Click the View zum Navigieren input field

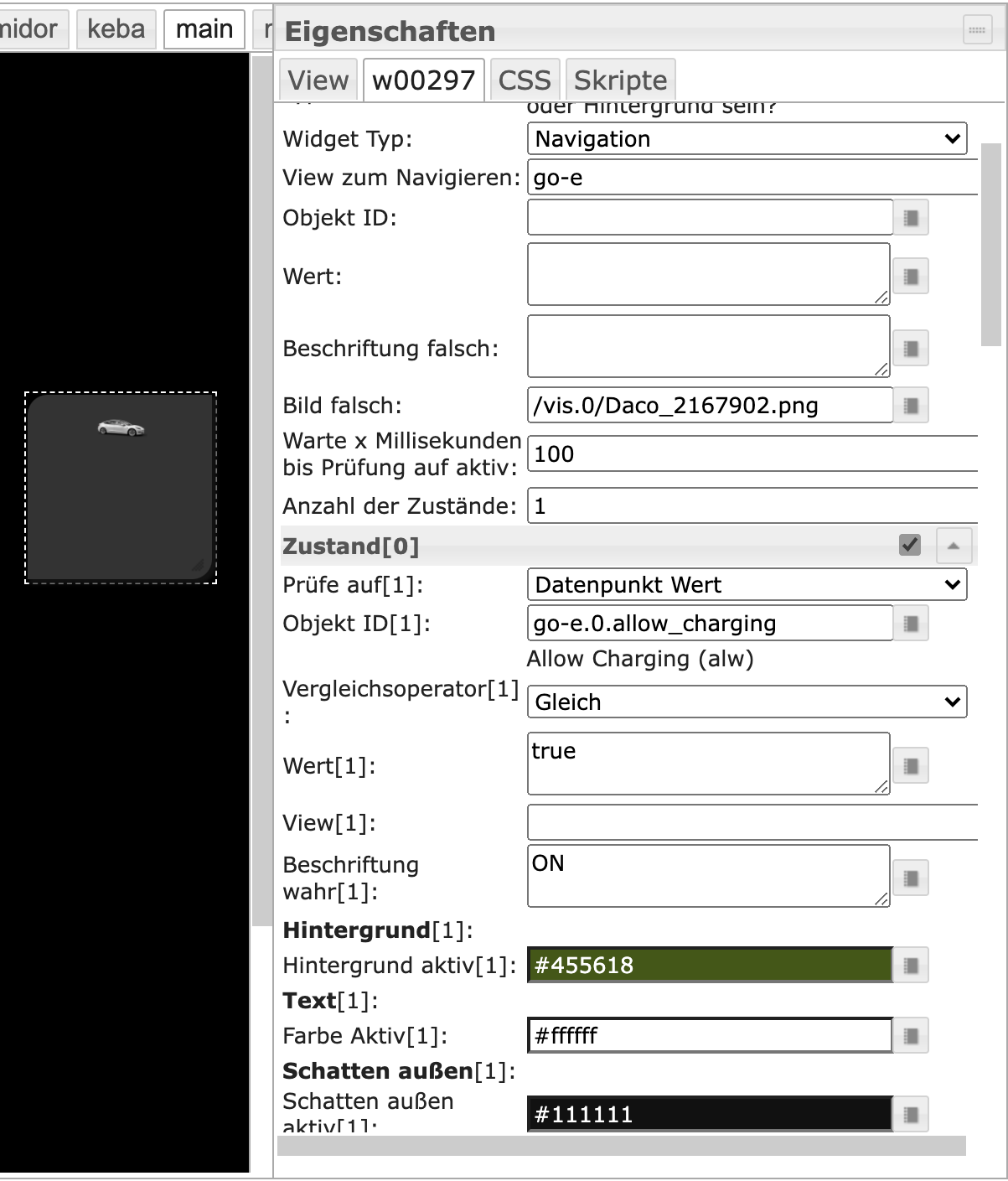[x=751, y=178]
